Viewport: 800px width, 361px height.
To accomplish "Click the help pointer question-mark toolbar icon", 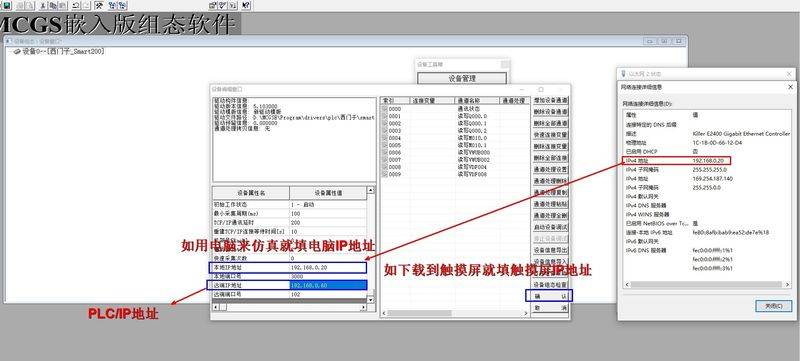I will pyautogui.click(x=245, y=5).
